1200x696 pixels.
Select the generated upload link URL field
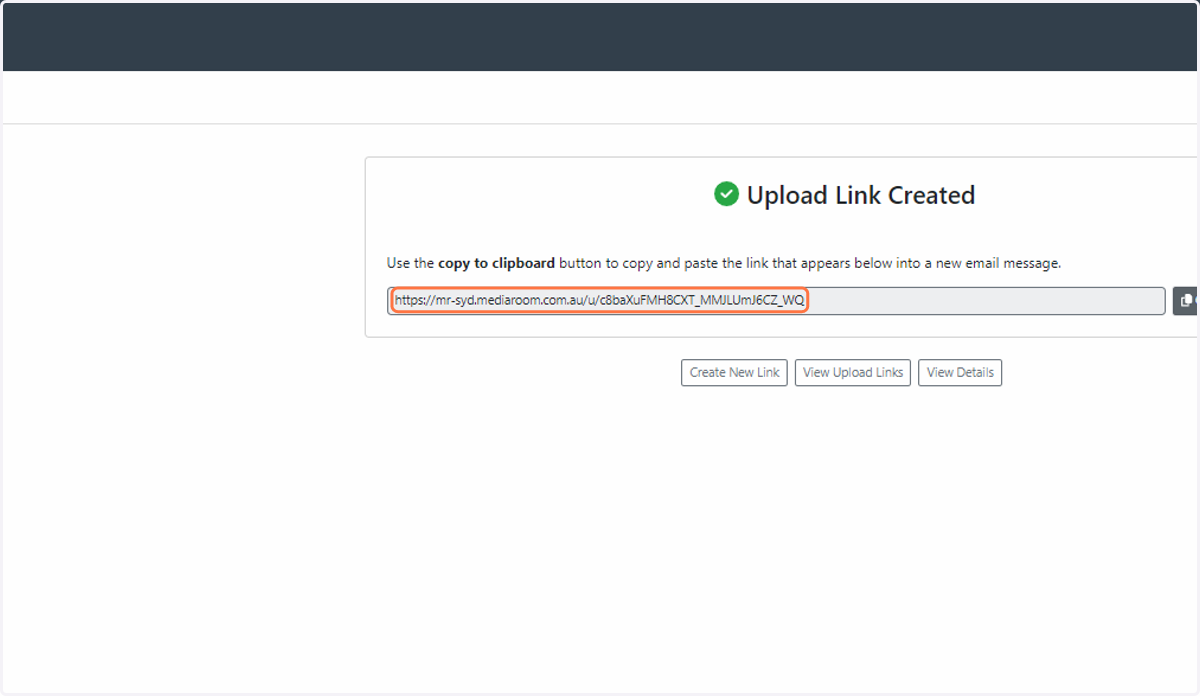pos(776,301)
